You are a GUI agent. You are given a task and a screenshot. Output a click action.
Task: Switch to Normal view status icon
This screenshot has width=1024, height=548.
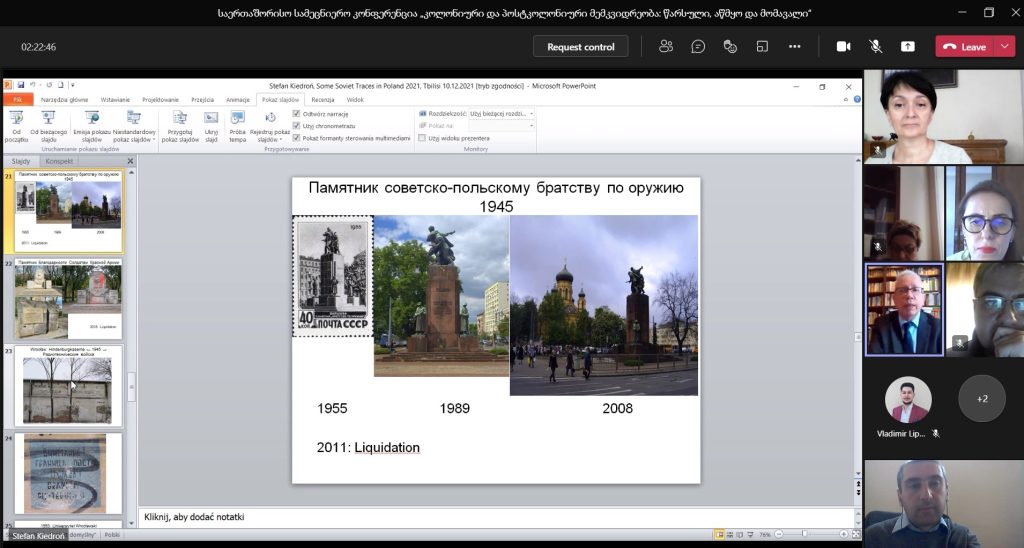719,534
